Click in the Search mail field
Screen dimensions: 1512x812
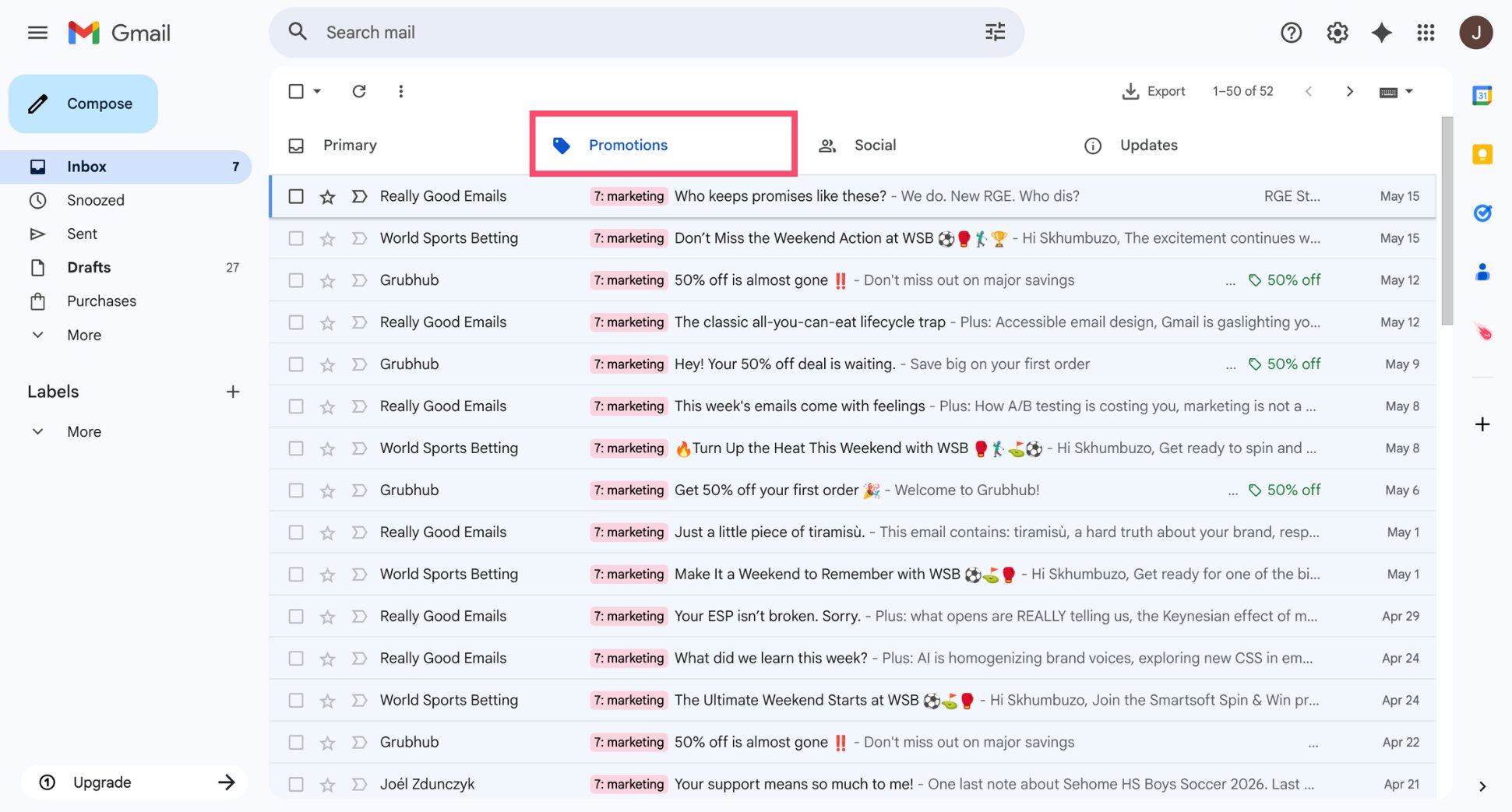point(647,33)
